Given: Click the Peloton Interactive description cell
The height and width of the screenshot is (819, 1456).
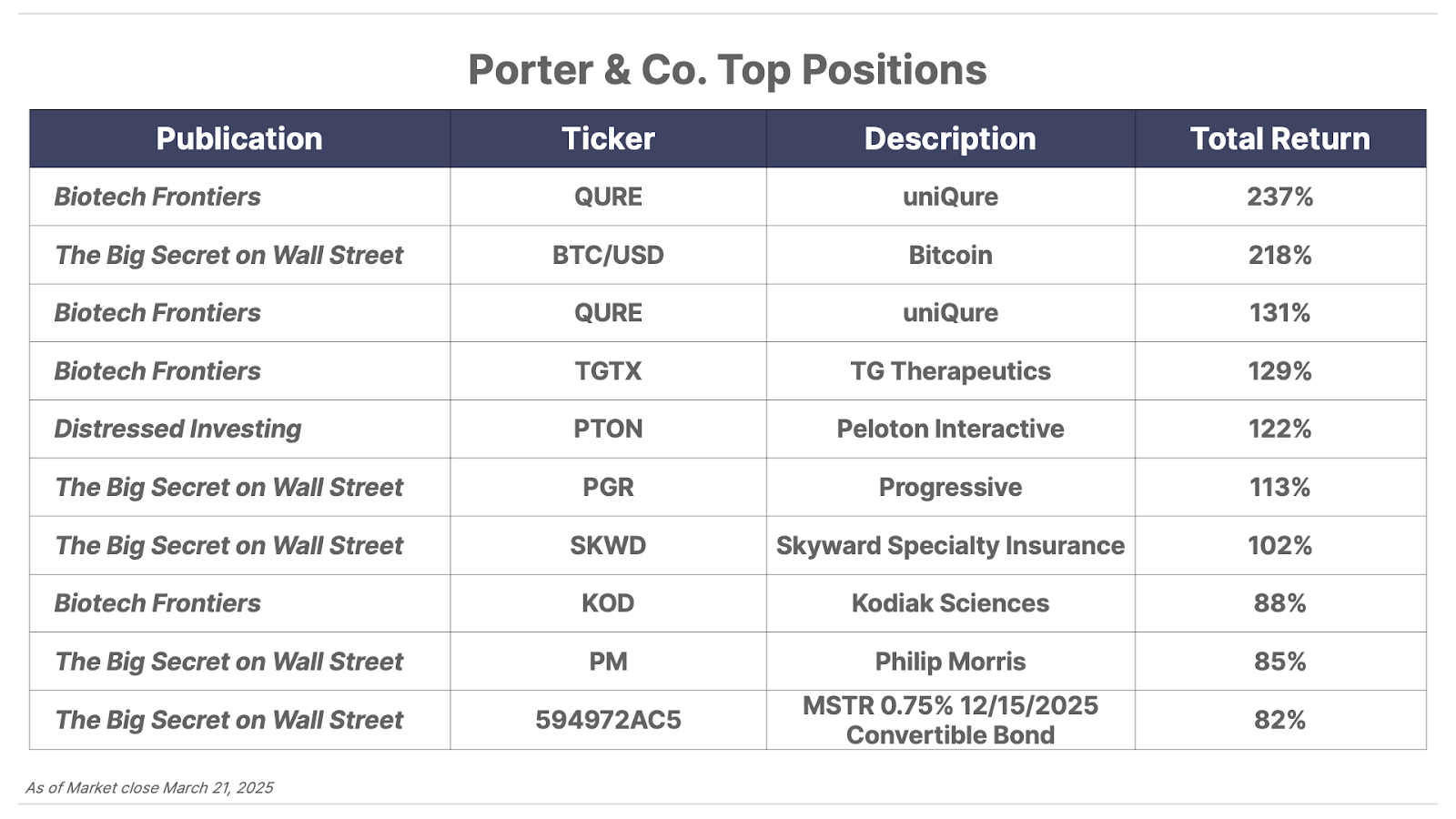Looking at the screenshot, I should point(950,429).
